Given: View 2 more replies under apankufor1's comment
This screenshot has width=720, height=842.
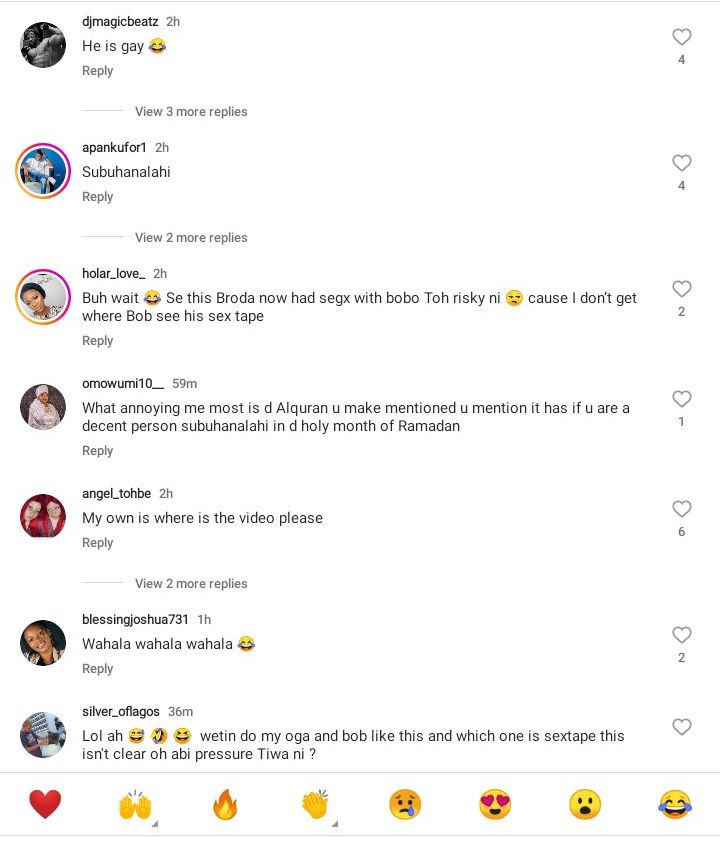Looking at the screenshot, I should [191, 238].
